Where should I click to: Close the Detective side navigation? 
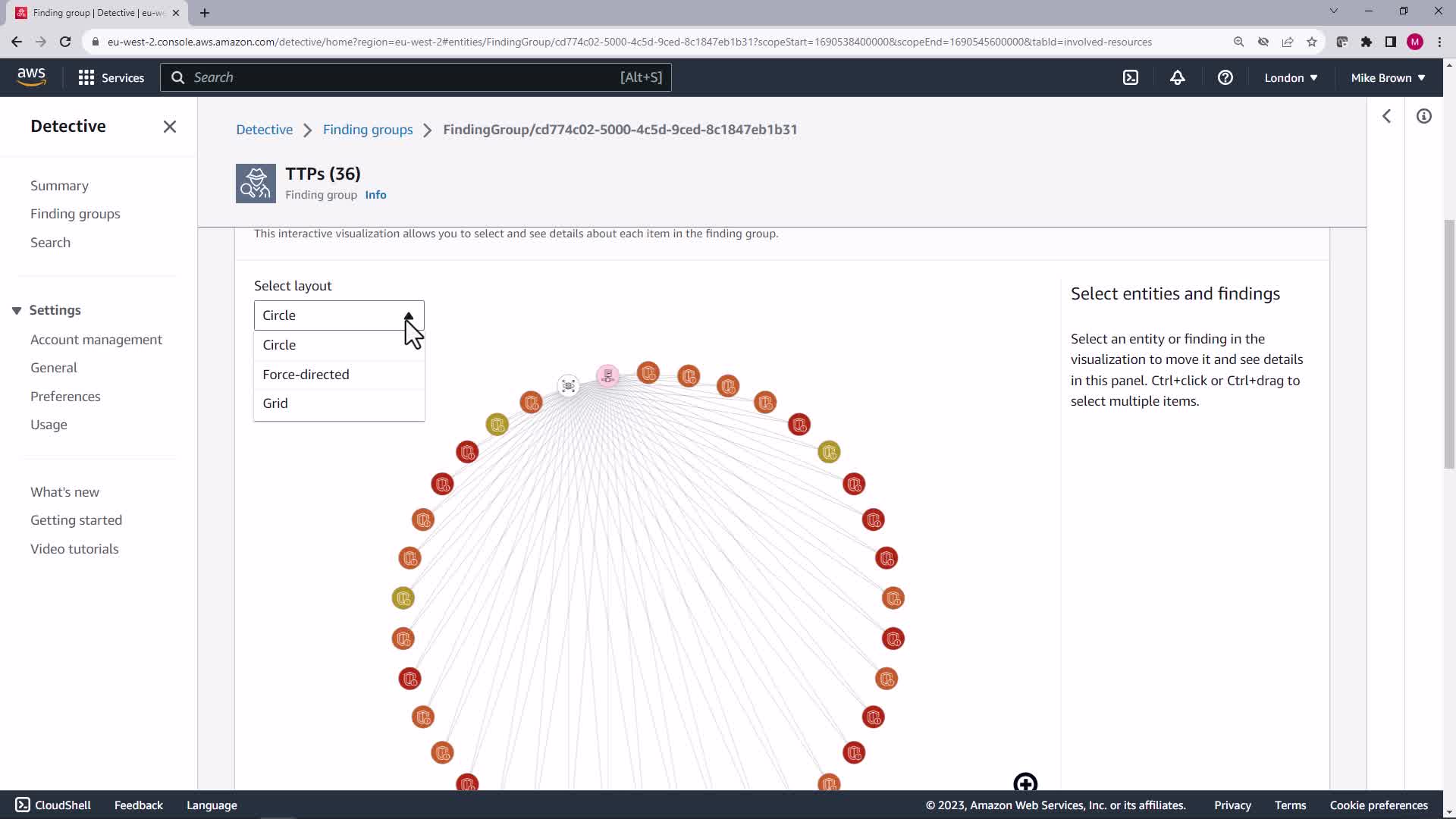tap(170, 127)
